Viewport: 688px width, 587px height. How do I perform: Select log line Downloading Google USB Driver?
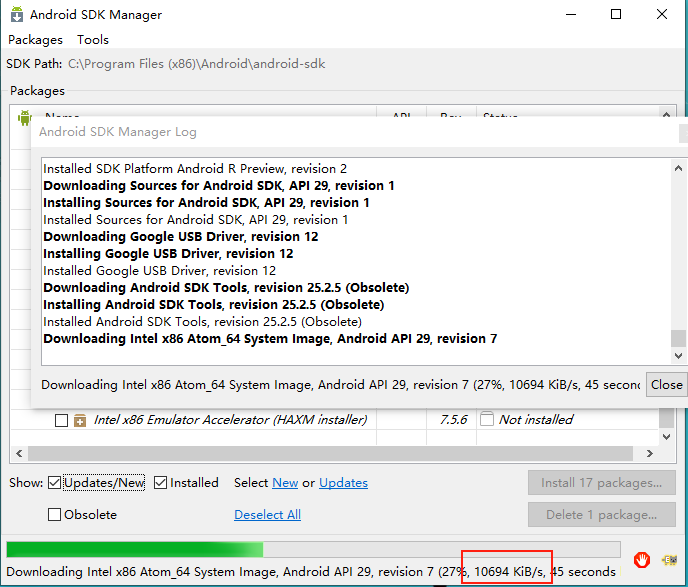(x=180, y=237)
